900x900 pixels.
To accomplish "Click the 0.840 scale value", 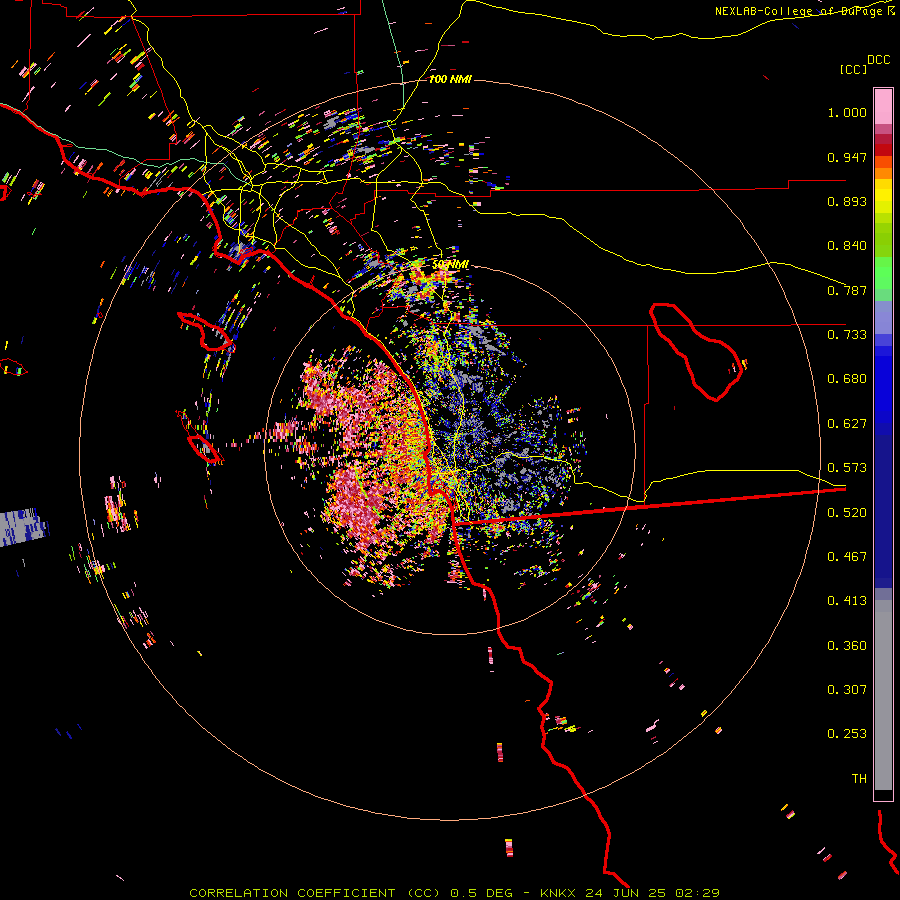I will pos(847,246).
